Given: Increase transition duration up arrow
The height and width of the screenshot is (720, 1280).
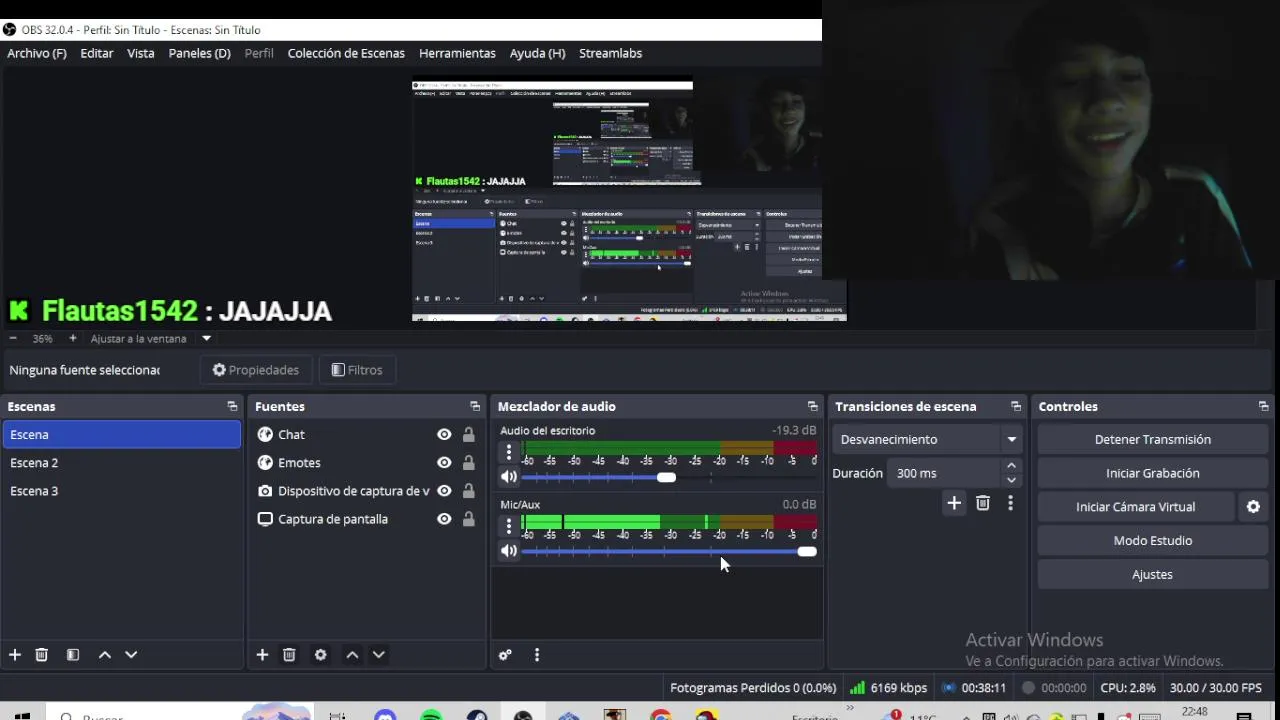Looking at the screenshot, I should coord(1011,466).
